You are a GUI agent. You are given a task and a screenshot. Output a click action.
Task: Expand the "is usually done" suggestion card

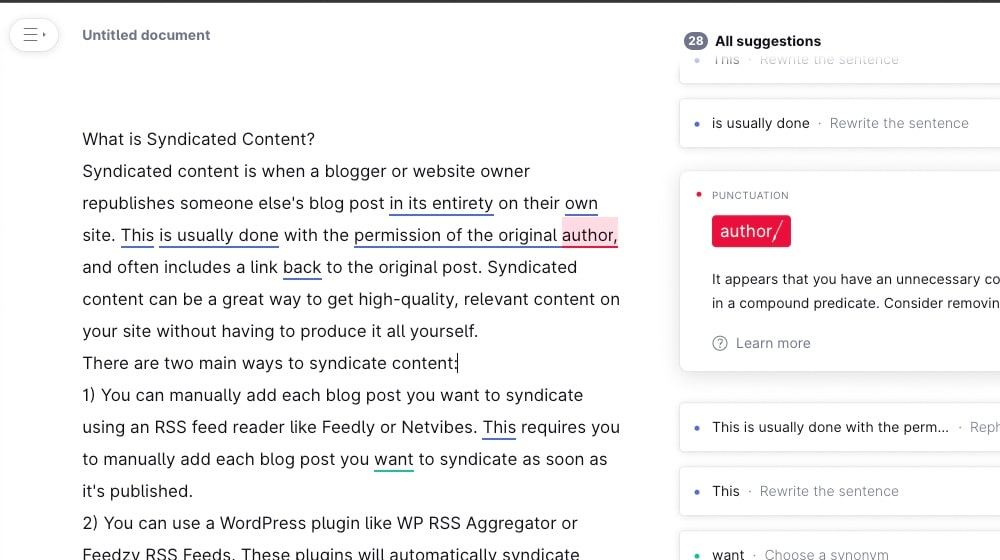838,123
